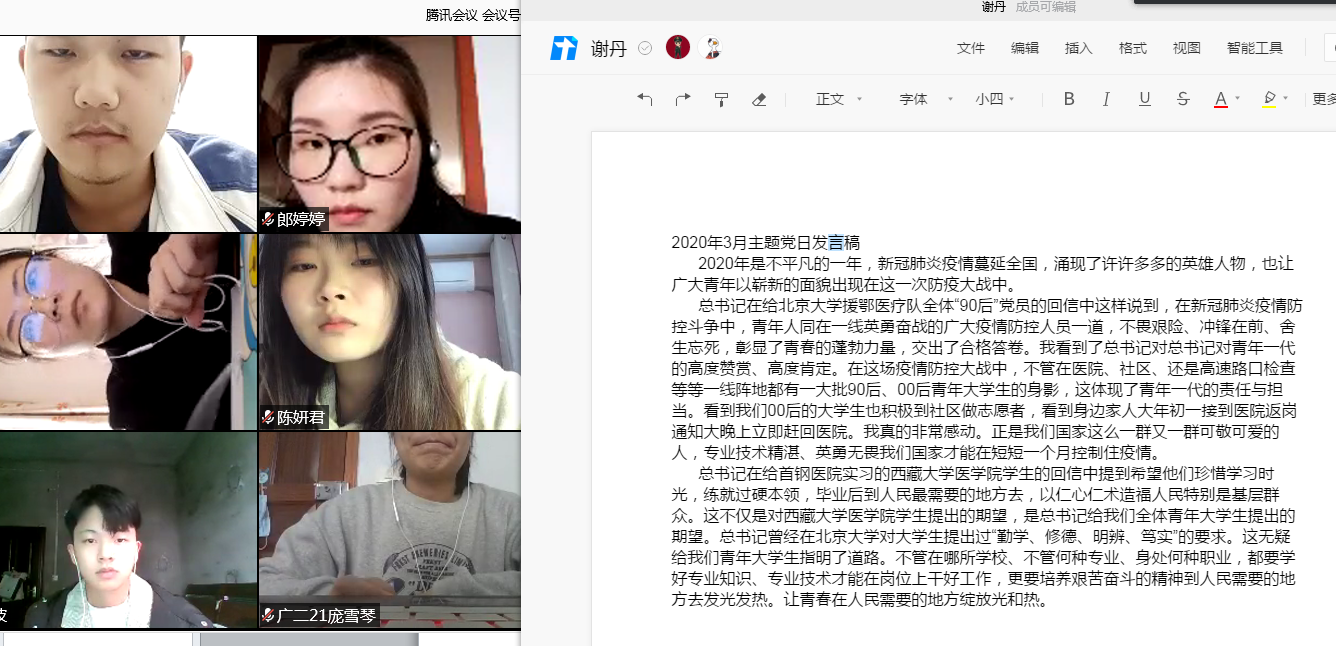Click the dark red collaborator avatar
The image size is (1336, 646).
[678, 48]
